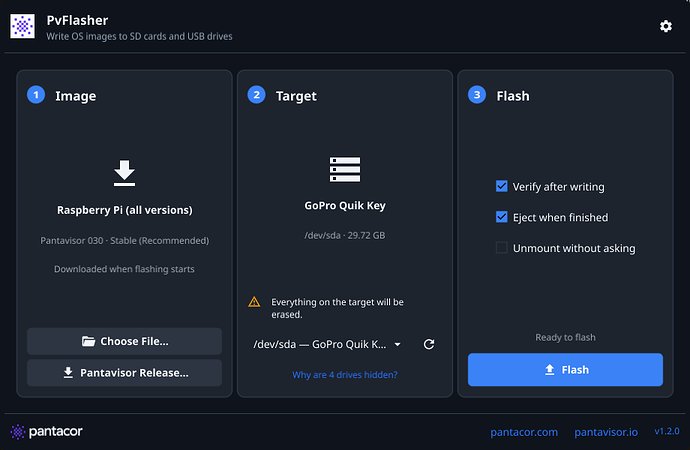Click the image download arrow icon
The height and width of the screenshot is (450, 690).
125,173
